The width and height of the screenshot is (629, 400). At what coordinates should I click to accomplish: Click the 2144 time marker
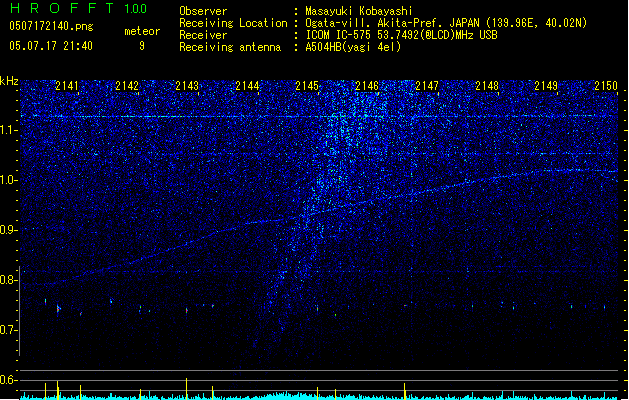coord(247,85)
